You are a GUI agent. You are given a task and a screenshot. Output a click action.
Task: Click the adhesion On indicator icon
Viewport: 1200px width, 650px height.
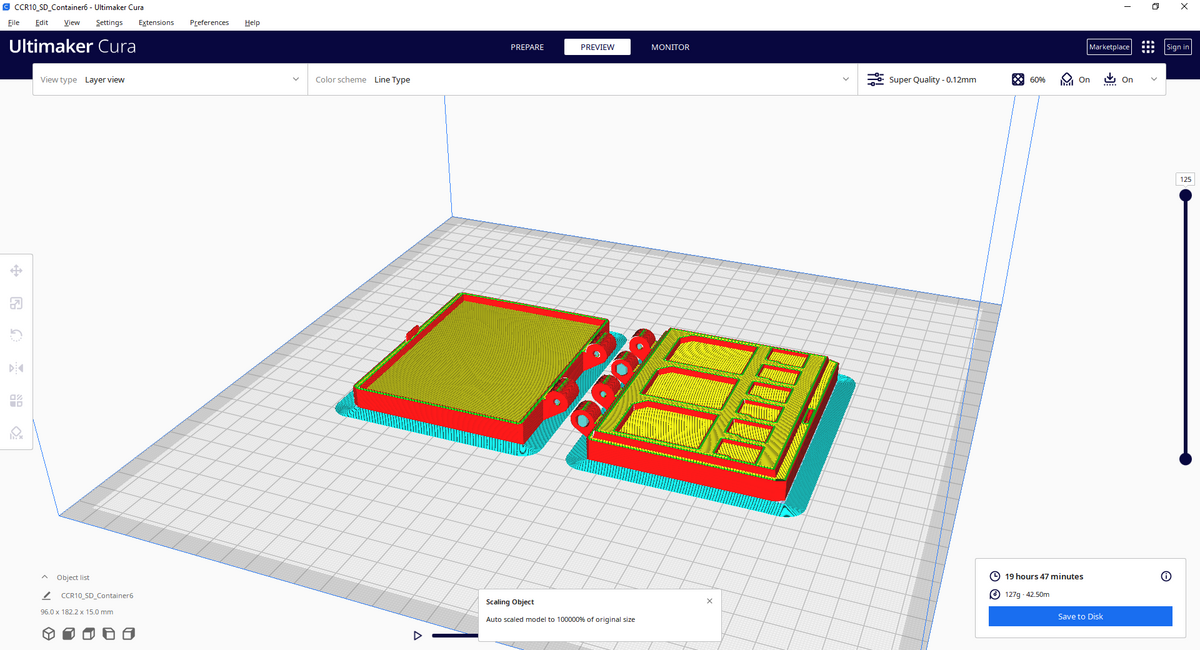click(1110, 80)
